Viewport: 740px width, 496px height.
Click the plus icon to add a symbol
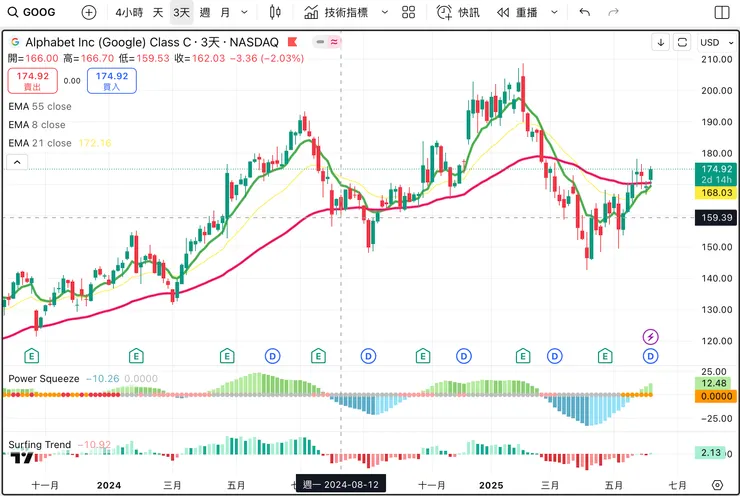89,12
